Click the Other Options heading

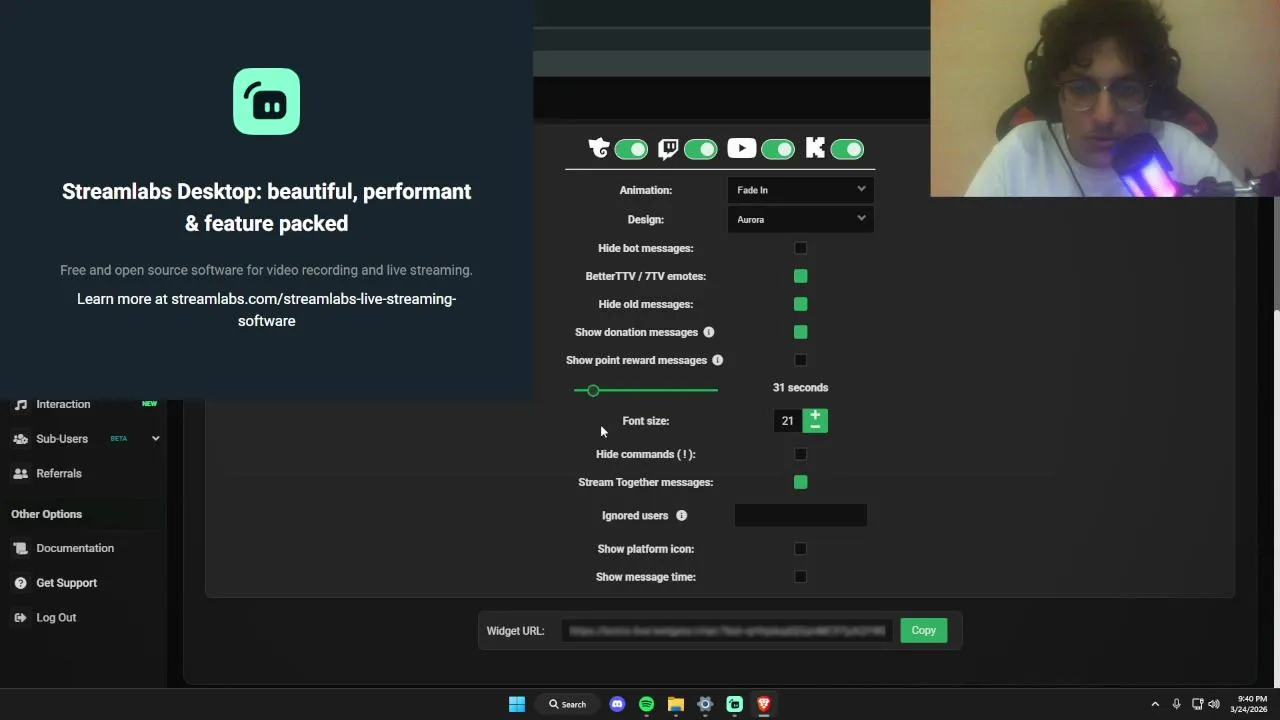47,514
